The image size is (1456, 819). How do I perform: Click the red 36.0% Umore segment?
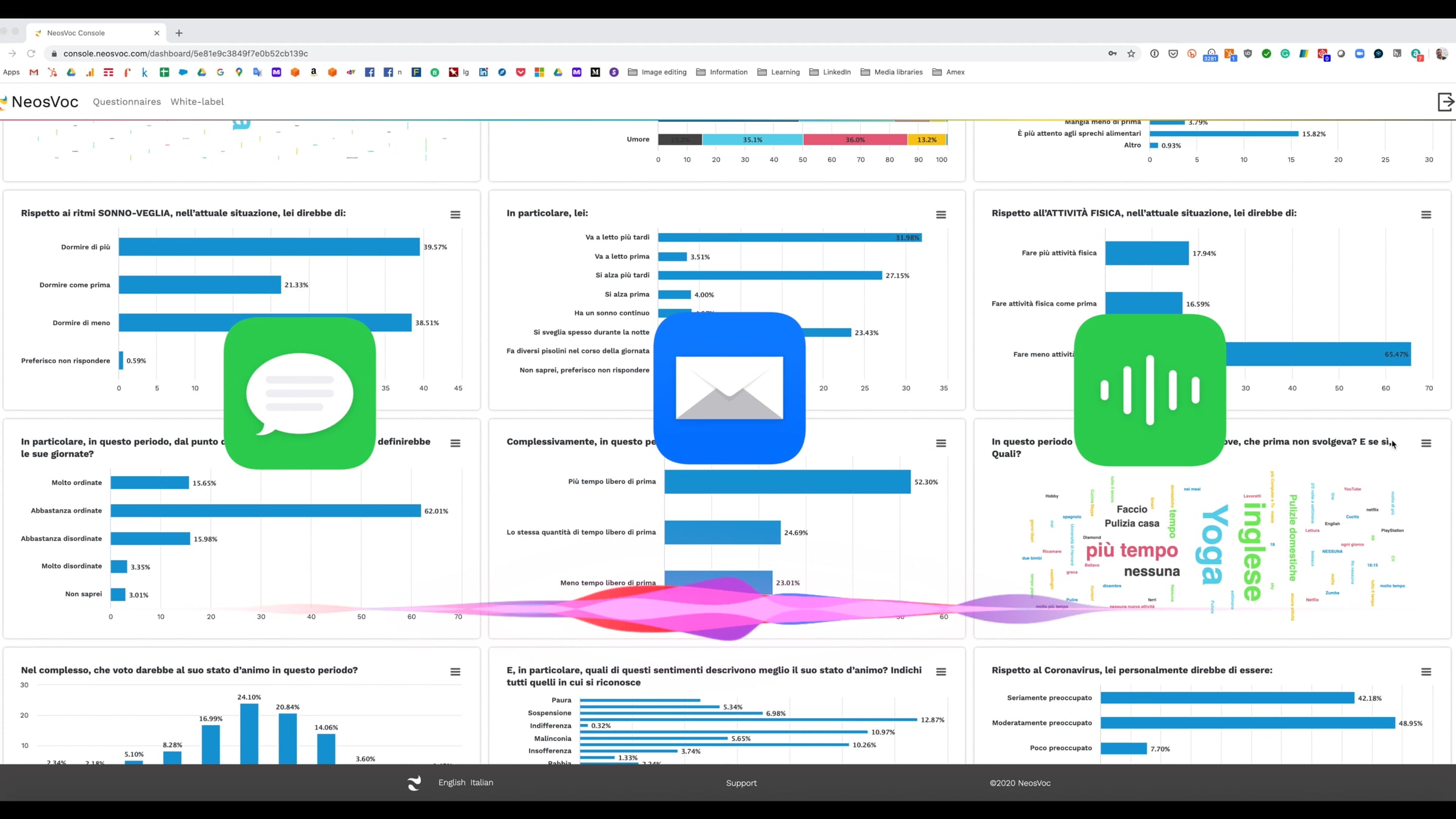point(855,140)
